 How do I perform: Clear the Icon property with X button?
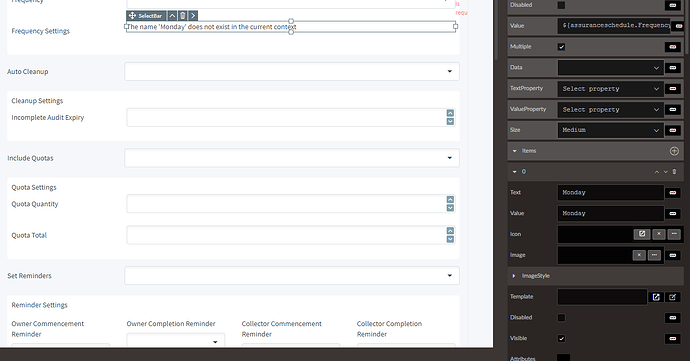658,234
